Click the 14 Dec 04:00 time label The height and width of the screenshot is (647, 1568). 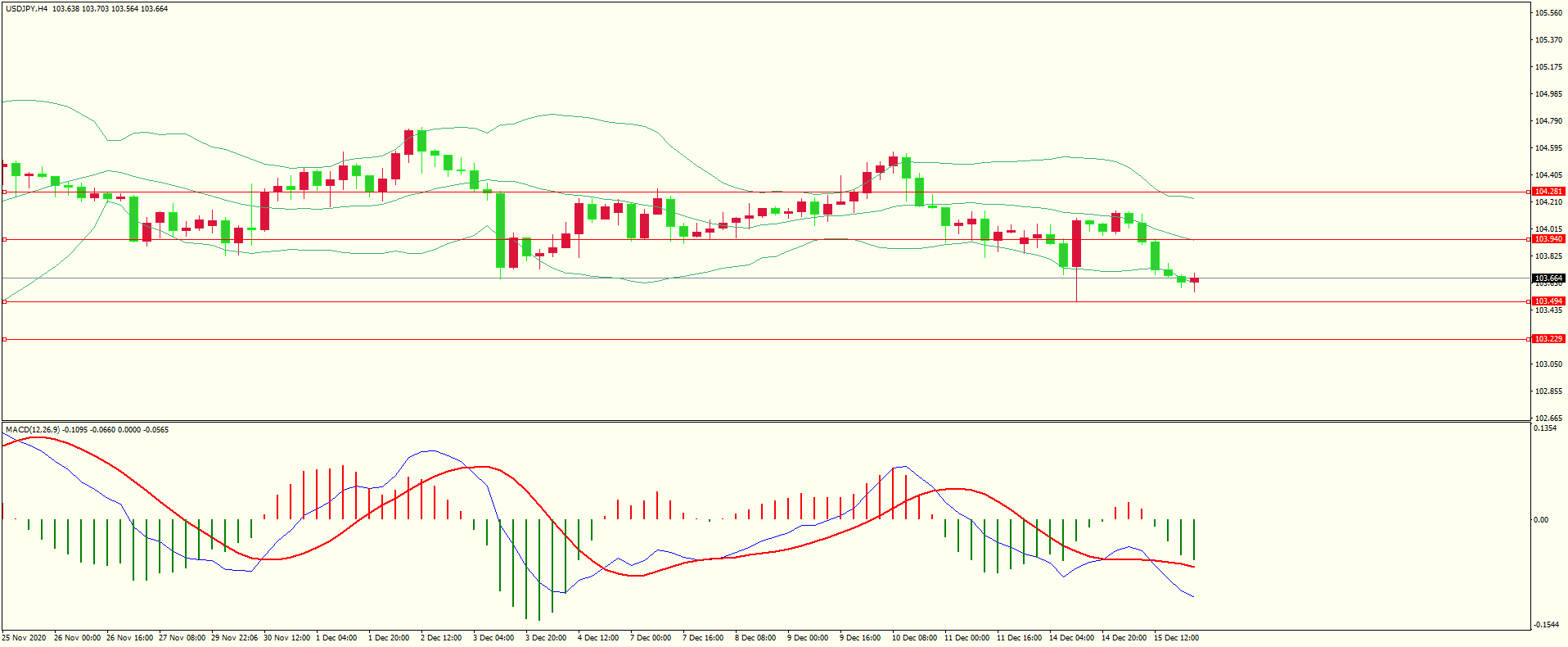[1072, 638]
